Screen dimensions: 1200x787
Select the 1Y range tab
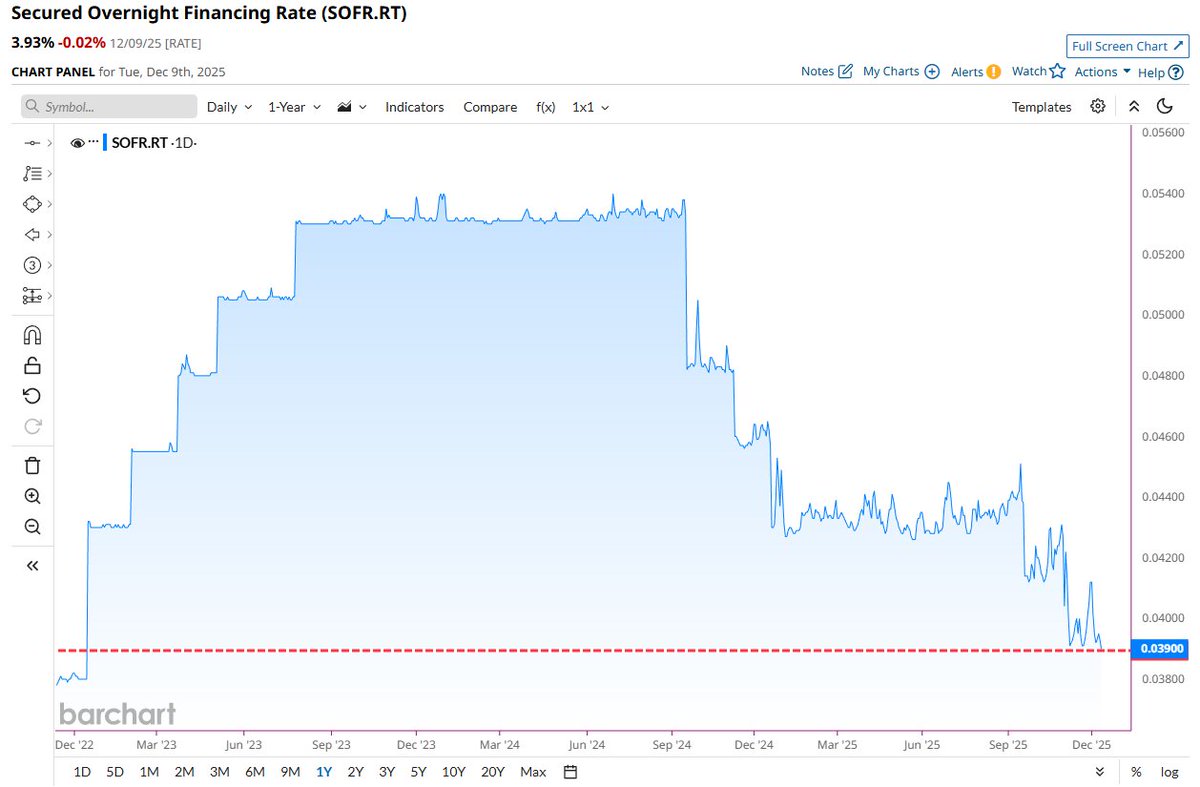click(323, 772)
